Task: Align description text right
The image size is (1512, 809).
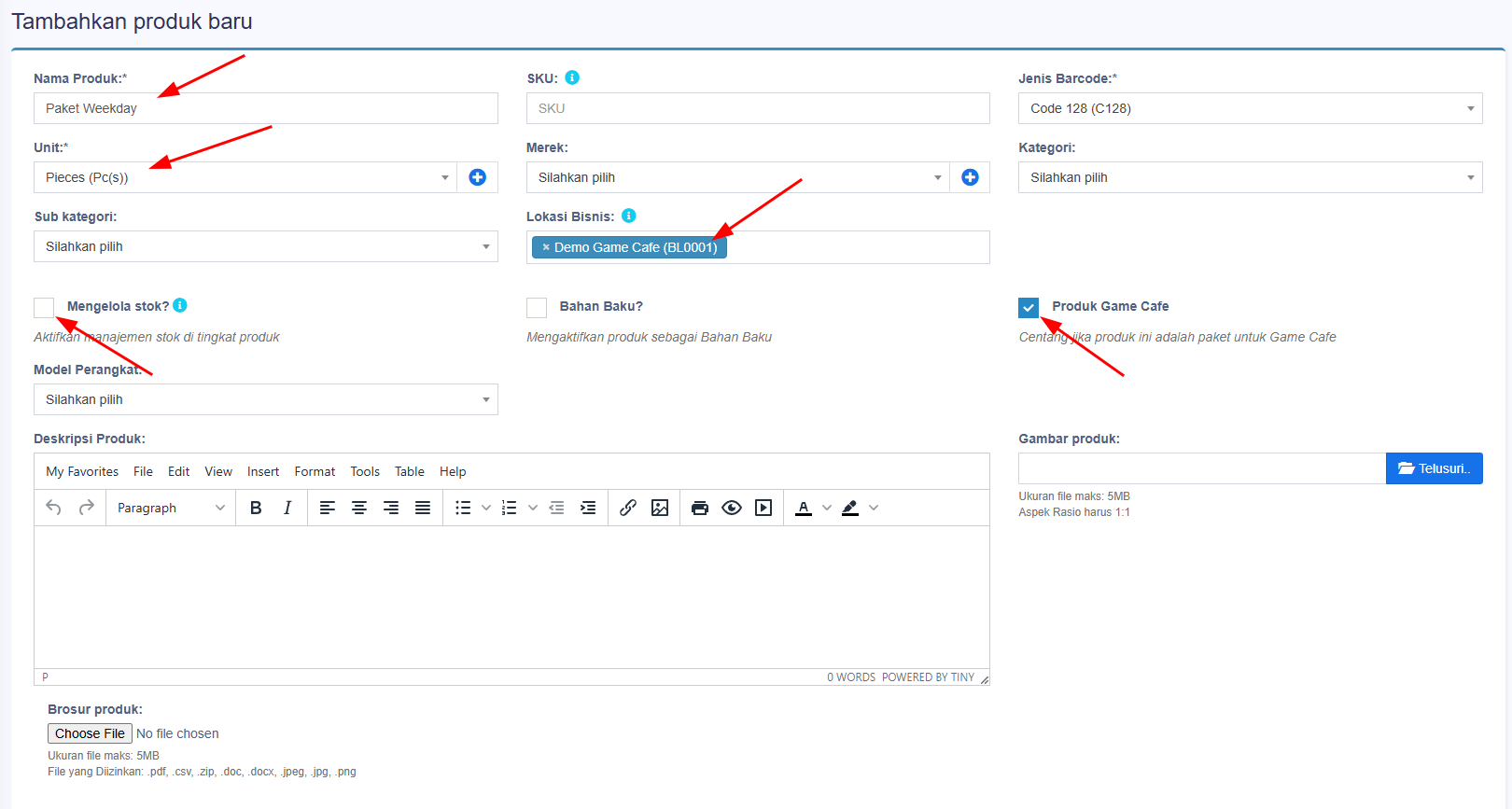Action: click(x=391, y=508)
